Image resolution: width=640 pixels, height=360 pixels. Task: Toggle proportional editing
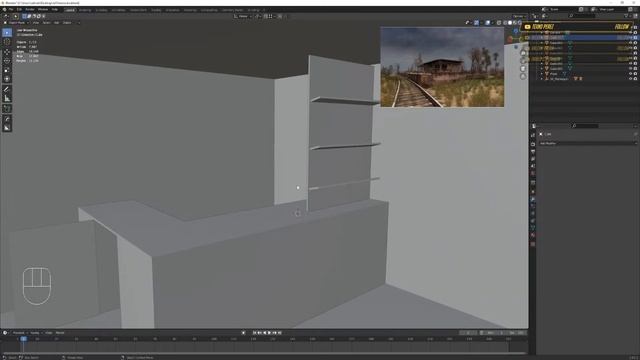point(280,16)
